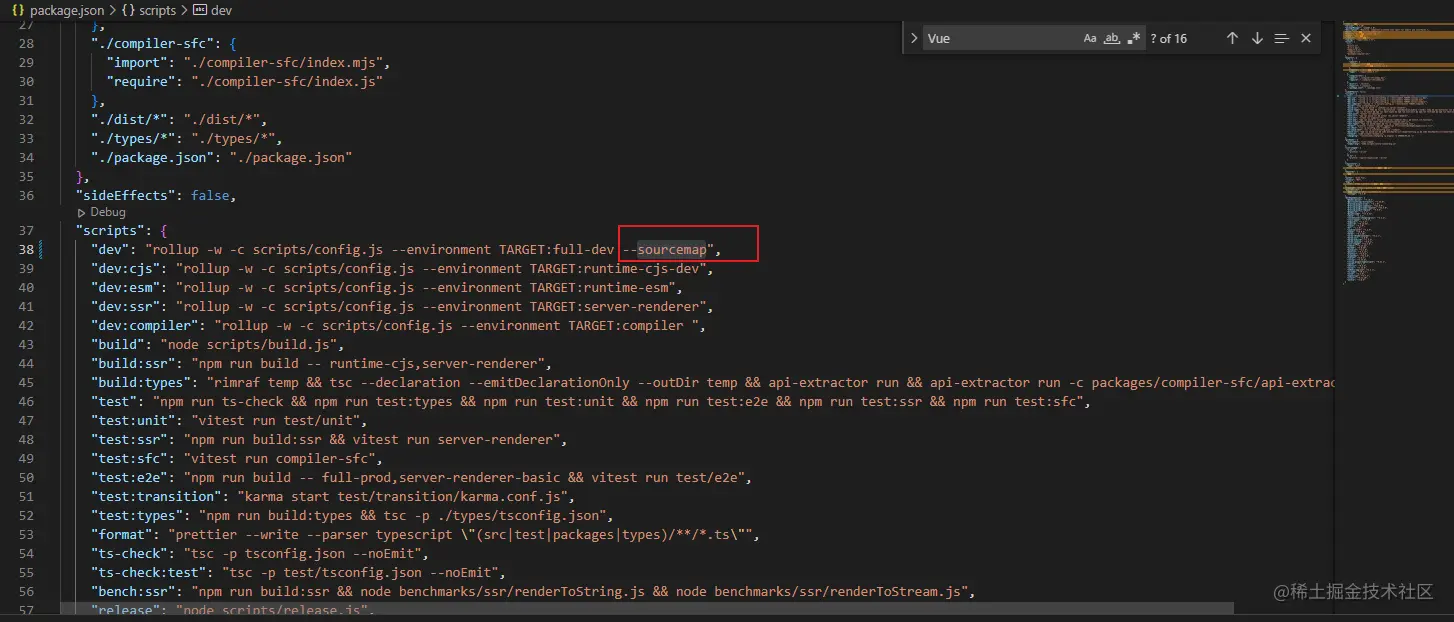Viewport: 1454px width, 622px height.
Task: Click "release" script key on line 57
Action: pos(125,610)
